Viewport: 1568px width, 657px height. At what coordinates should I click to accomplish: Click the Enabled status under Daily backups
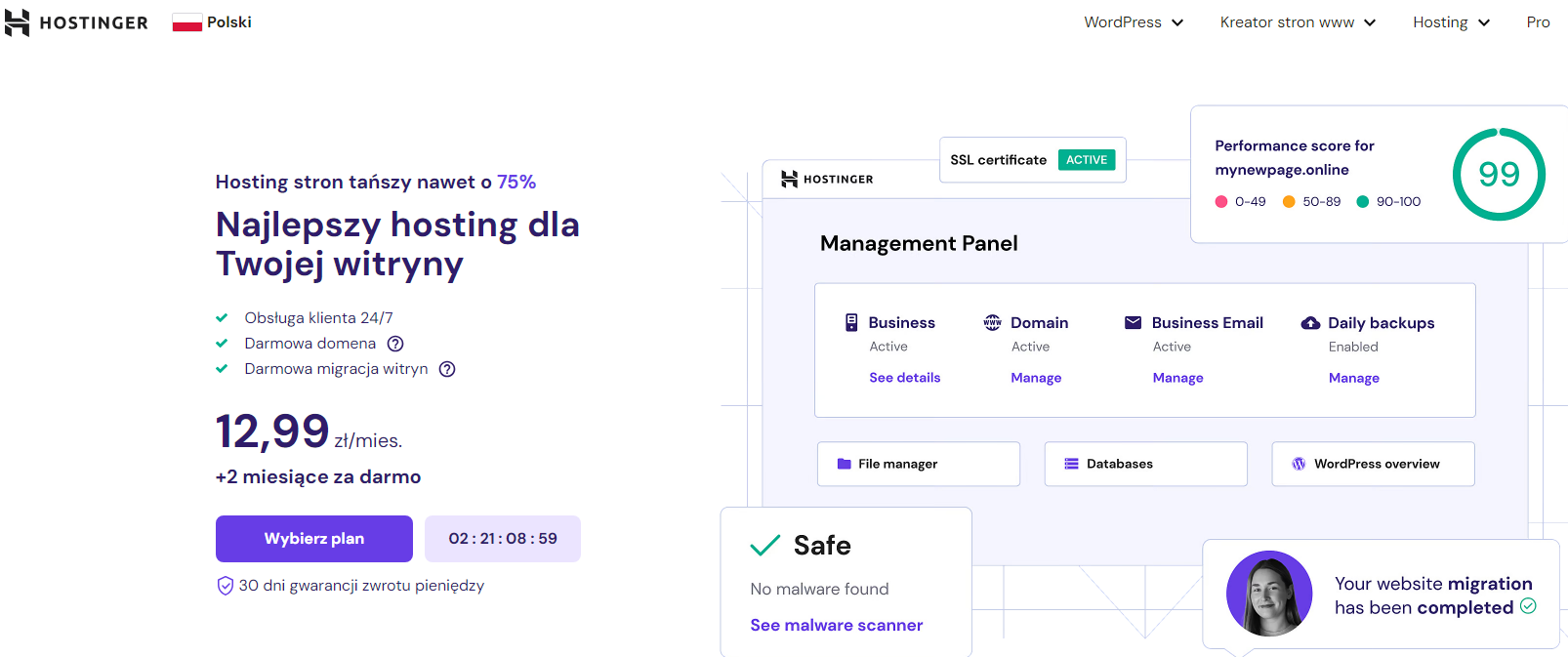click(x=1353, y=347)
